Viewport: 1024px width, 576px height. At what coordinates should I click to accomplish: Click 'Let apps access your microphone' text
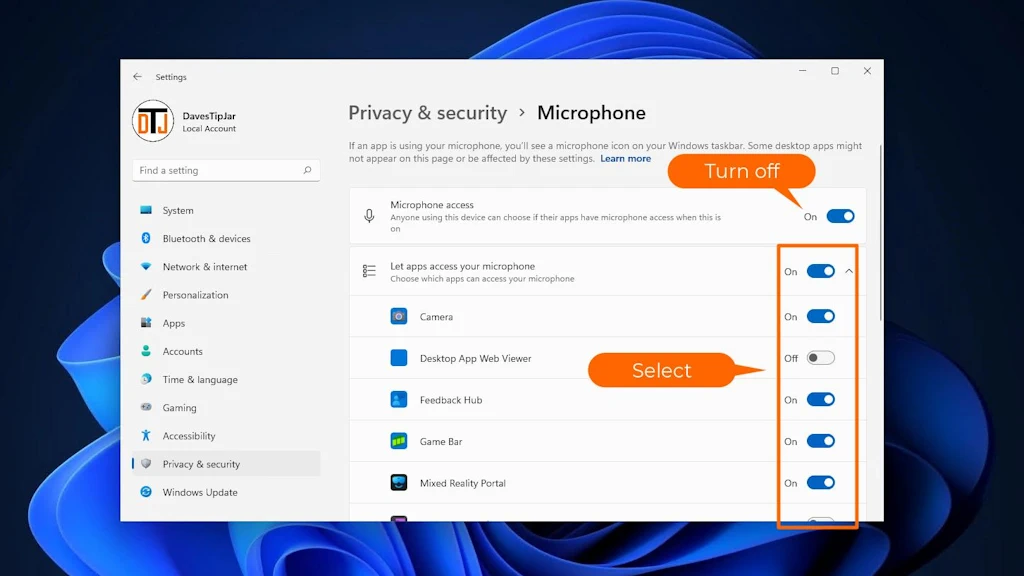click(x=462, y=266)
